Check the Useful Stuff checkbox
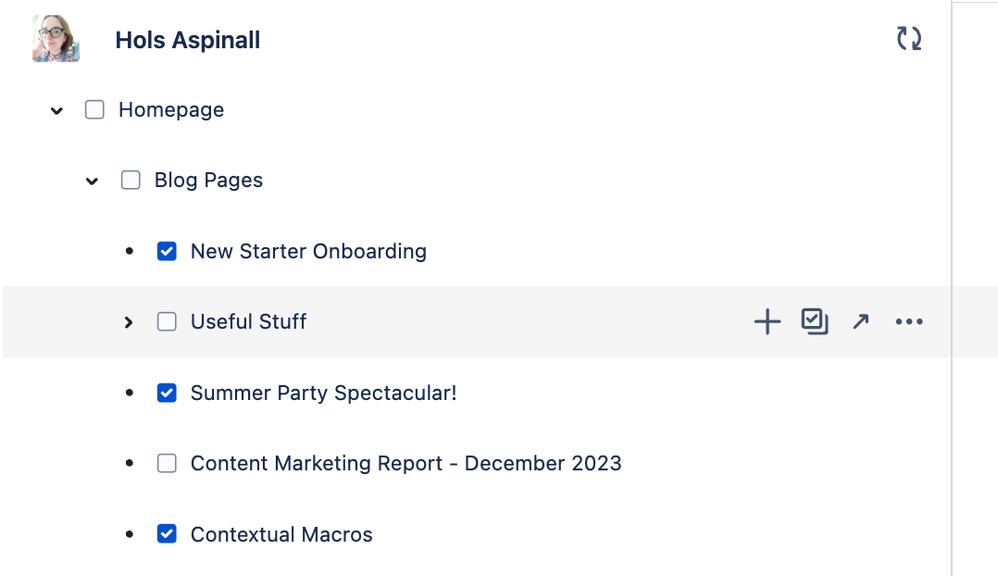Screen dimensions: 998x576 [x=167, y=322]
